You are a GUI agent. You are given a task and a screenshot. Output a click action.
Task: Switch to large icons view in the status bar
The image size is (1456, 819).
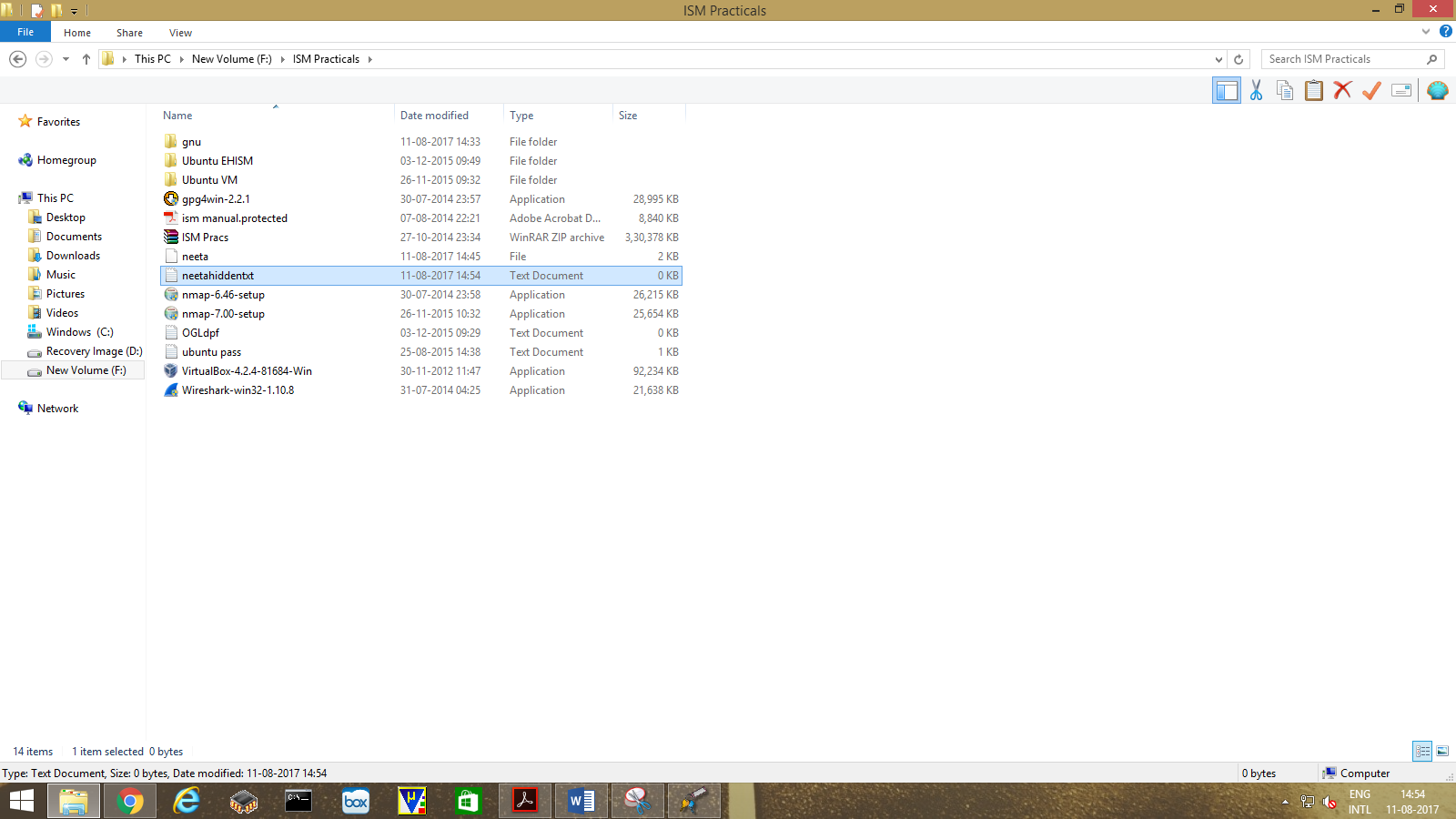point(1442,751)
